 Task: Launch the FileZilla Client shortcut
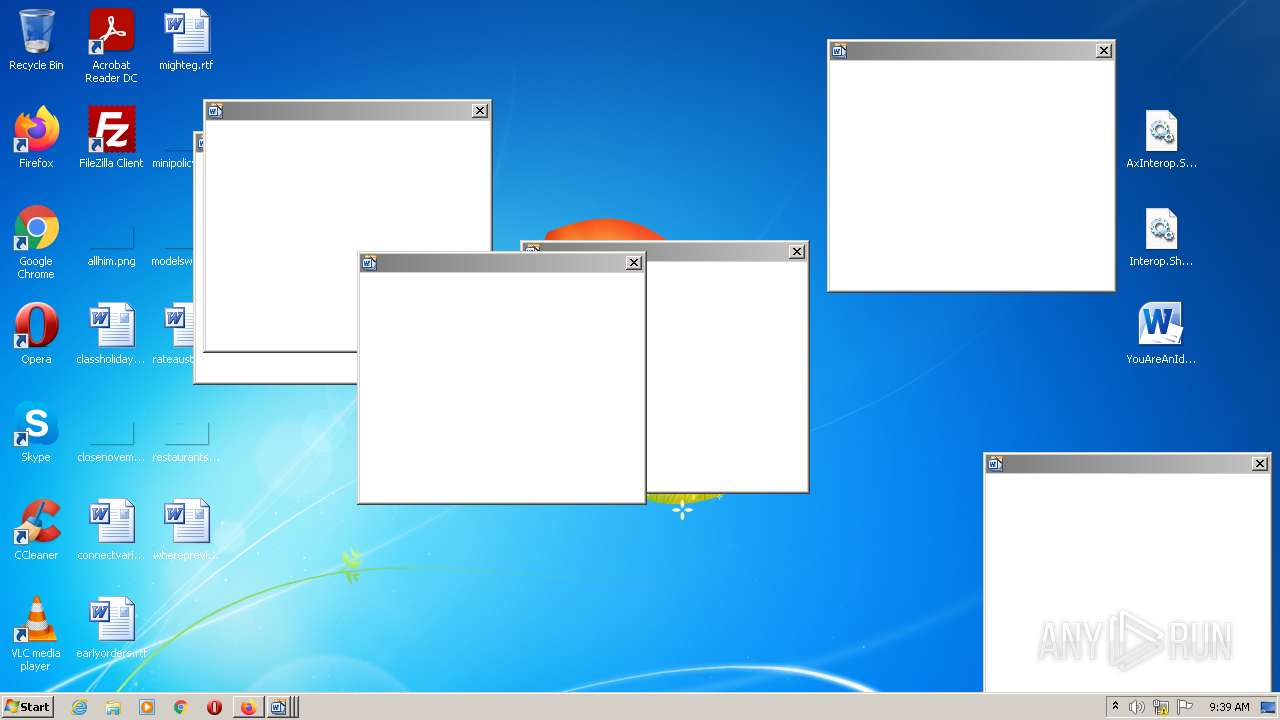pos(111,138)
